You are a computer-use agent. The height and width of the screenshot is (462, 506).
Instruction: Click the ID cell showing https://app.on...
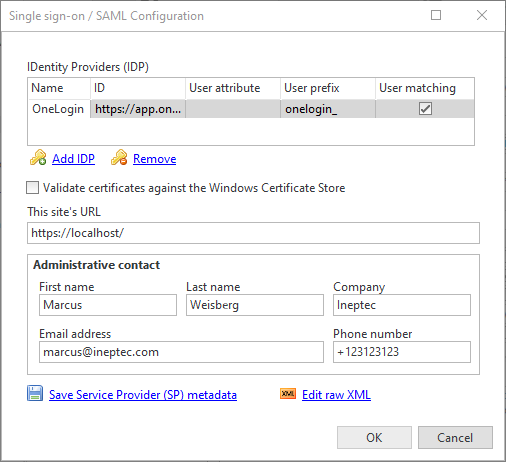click(x=138, y=109)
